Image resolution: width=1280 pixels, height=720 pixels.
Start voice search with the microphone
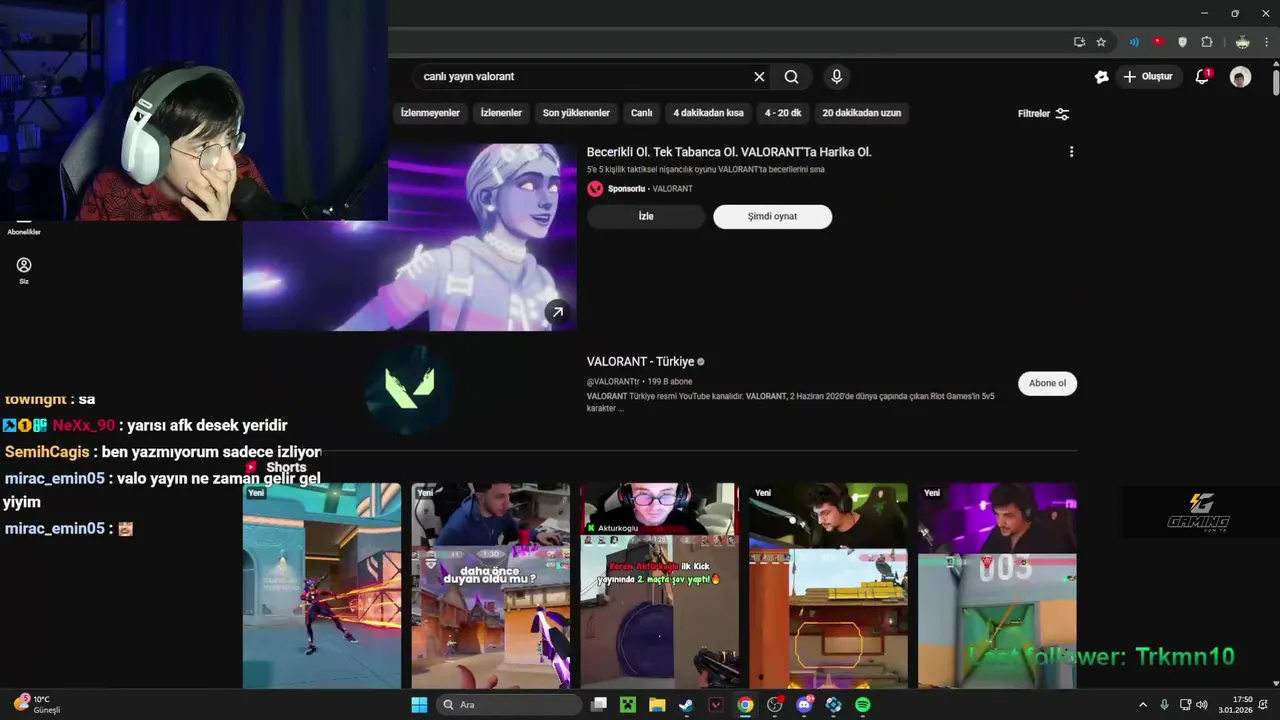click(x=837, y=77)
